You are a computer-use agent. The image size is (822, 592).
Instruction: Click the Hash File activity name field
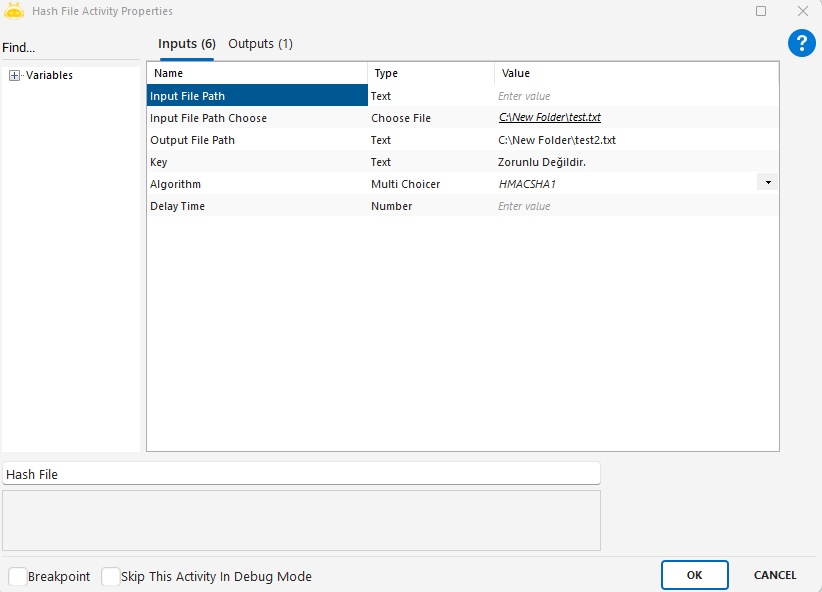(x=301, y=474)
